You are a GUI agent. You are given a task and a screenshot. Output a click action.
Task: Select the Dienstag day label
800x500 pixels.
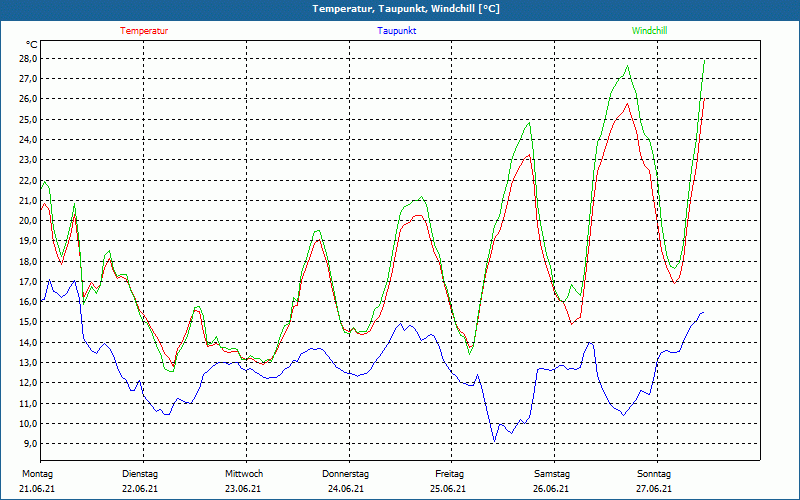(x=140, y=474)
